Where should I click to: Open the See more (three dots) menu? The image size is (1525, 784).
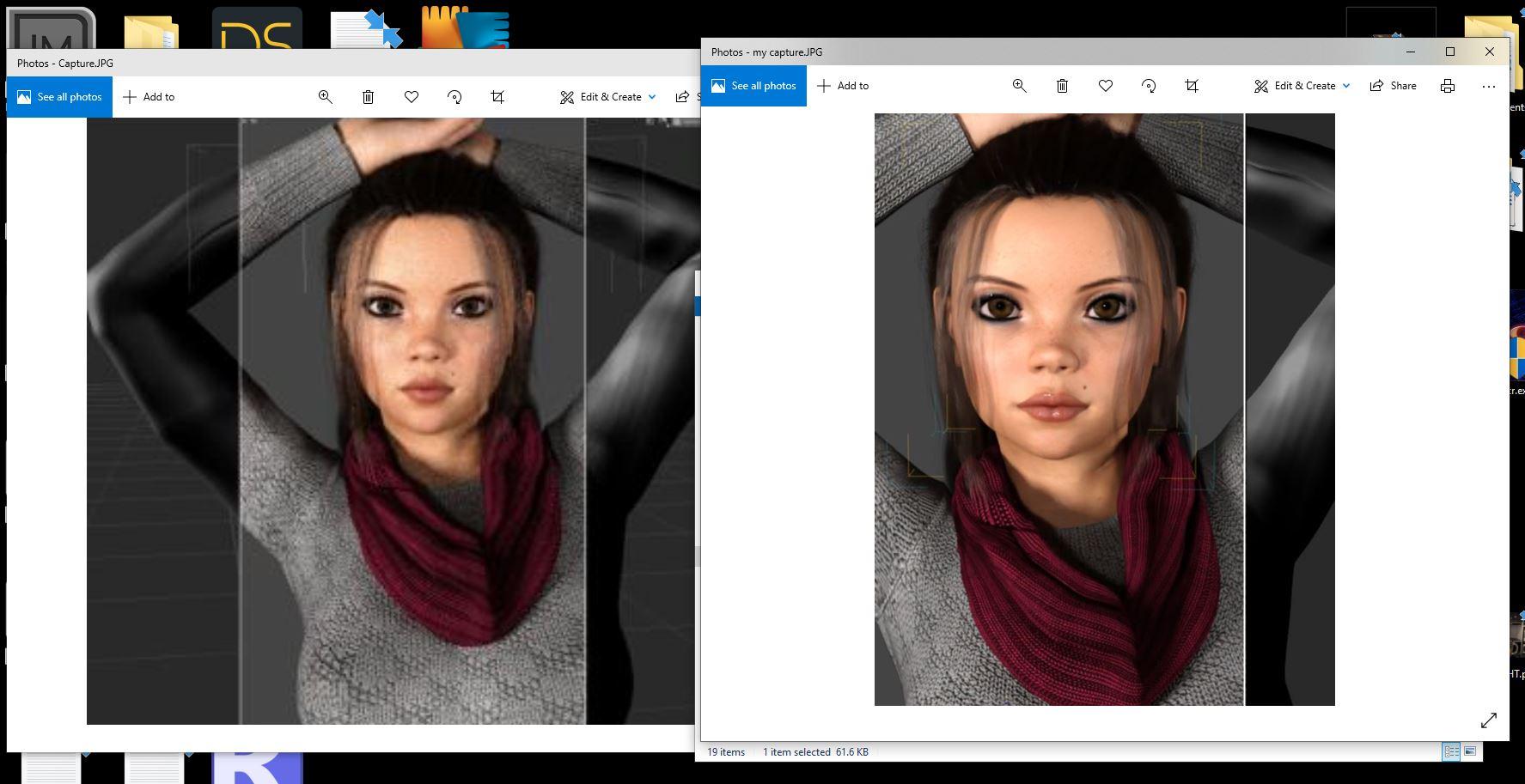click(1489, 86)
